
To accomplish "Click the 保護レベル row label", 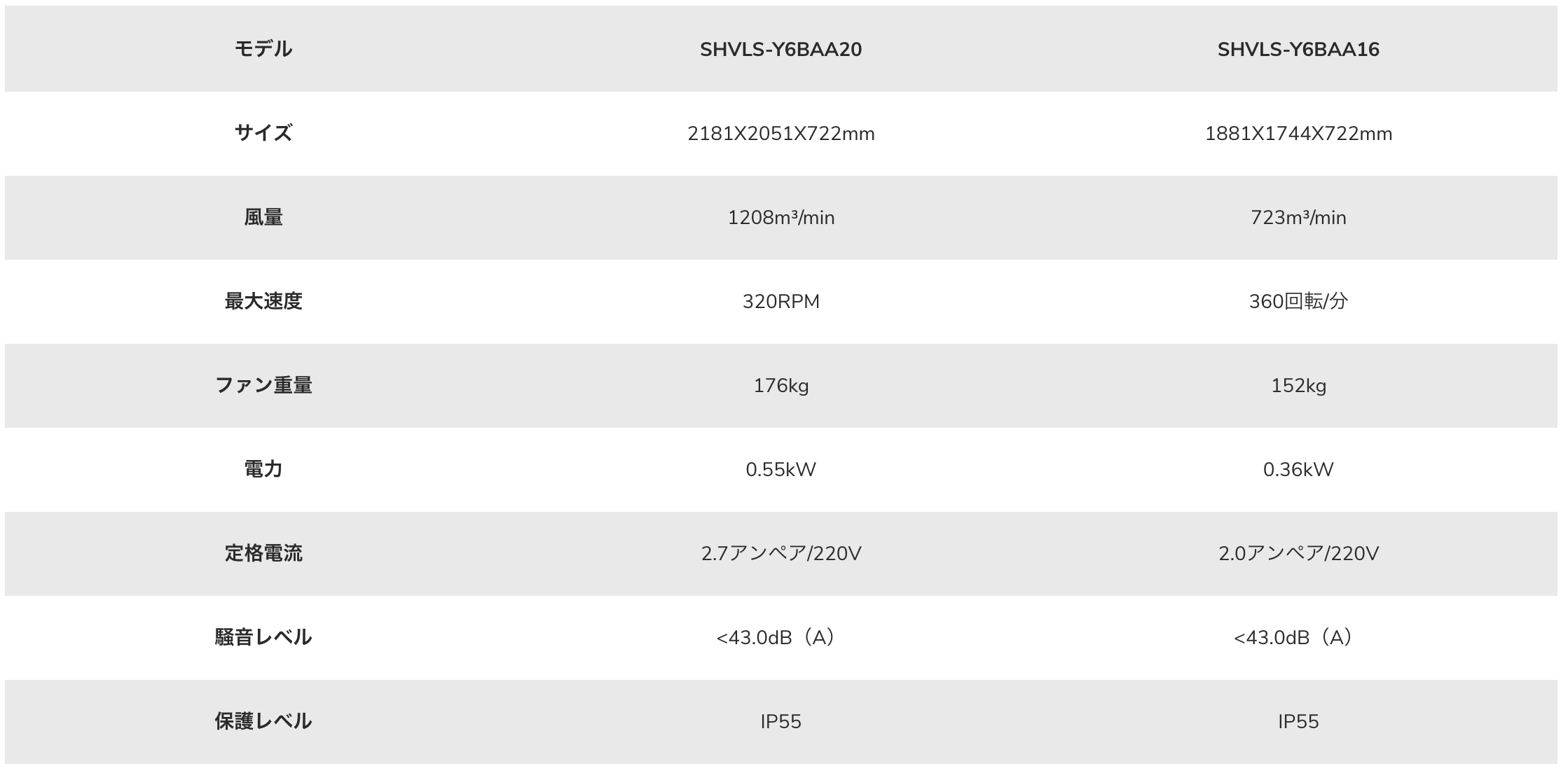I will tap(263, 721).
